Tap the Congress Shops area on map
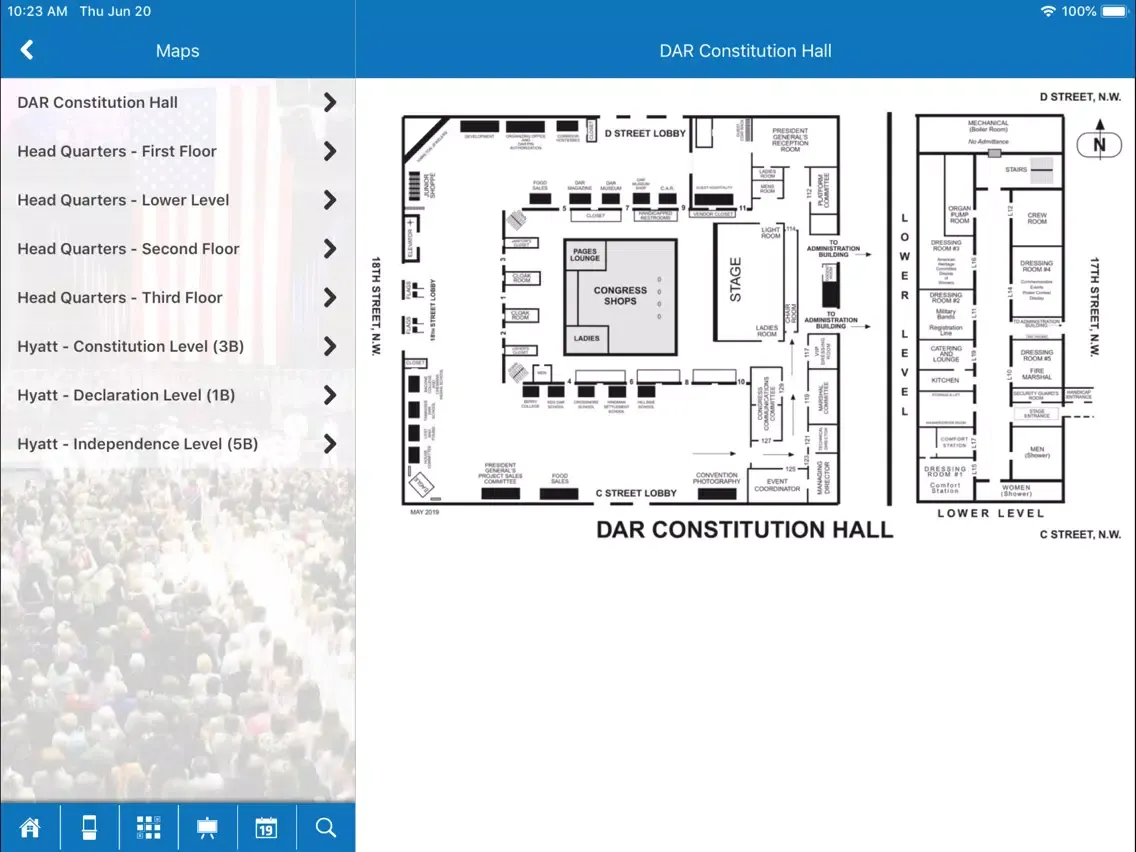Image resolution: width=1136 pixels, height=852 pixels. coord(620,295)
